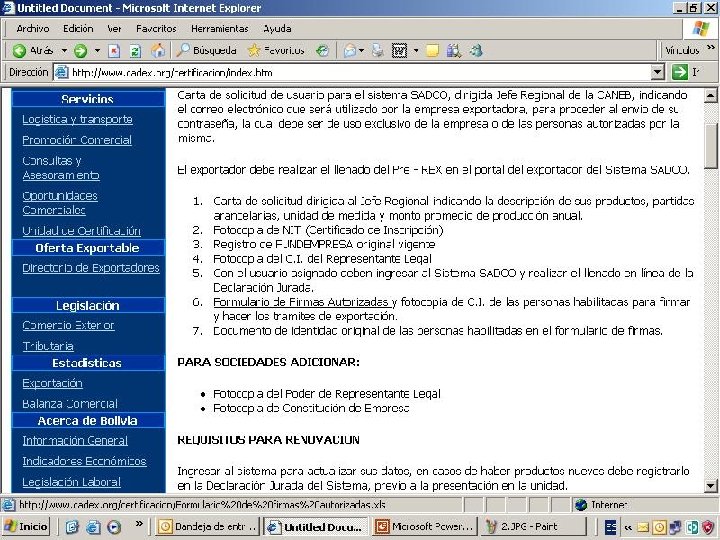Viewport: 720px width, 540px height.
Task: Click the Research books toolbar icon
Action: pos(454,51)
